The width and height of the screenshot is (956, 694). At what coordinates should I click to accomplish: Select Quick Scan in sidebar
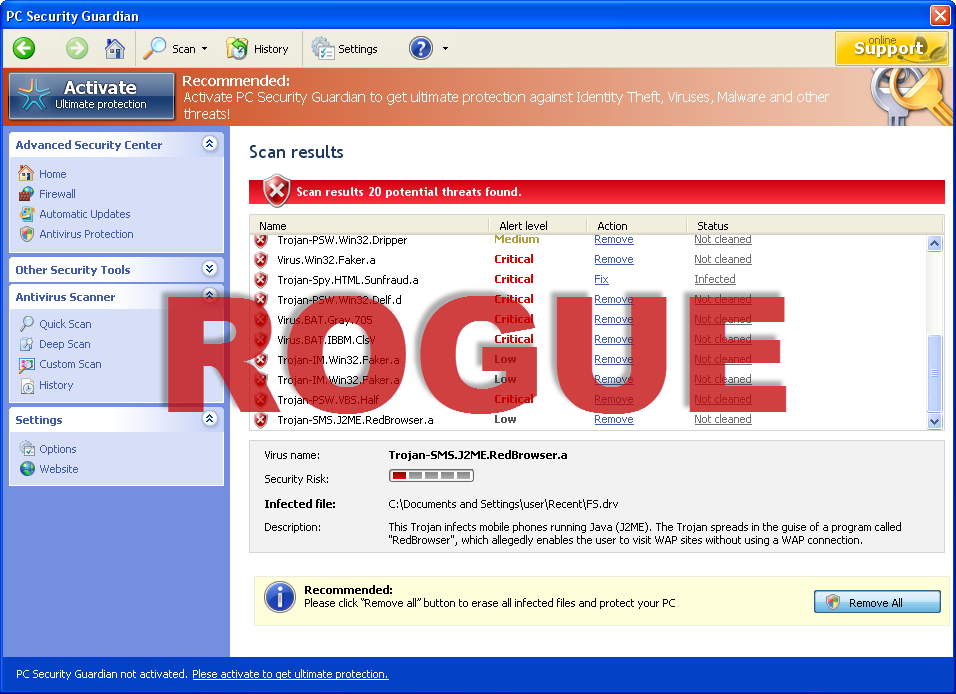[65, 324]
